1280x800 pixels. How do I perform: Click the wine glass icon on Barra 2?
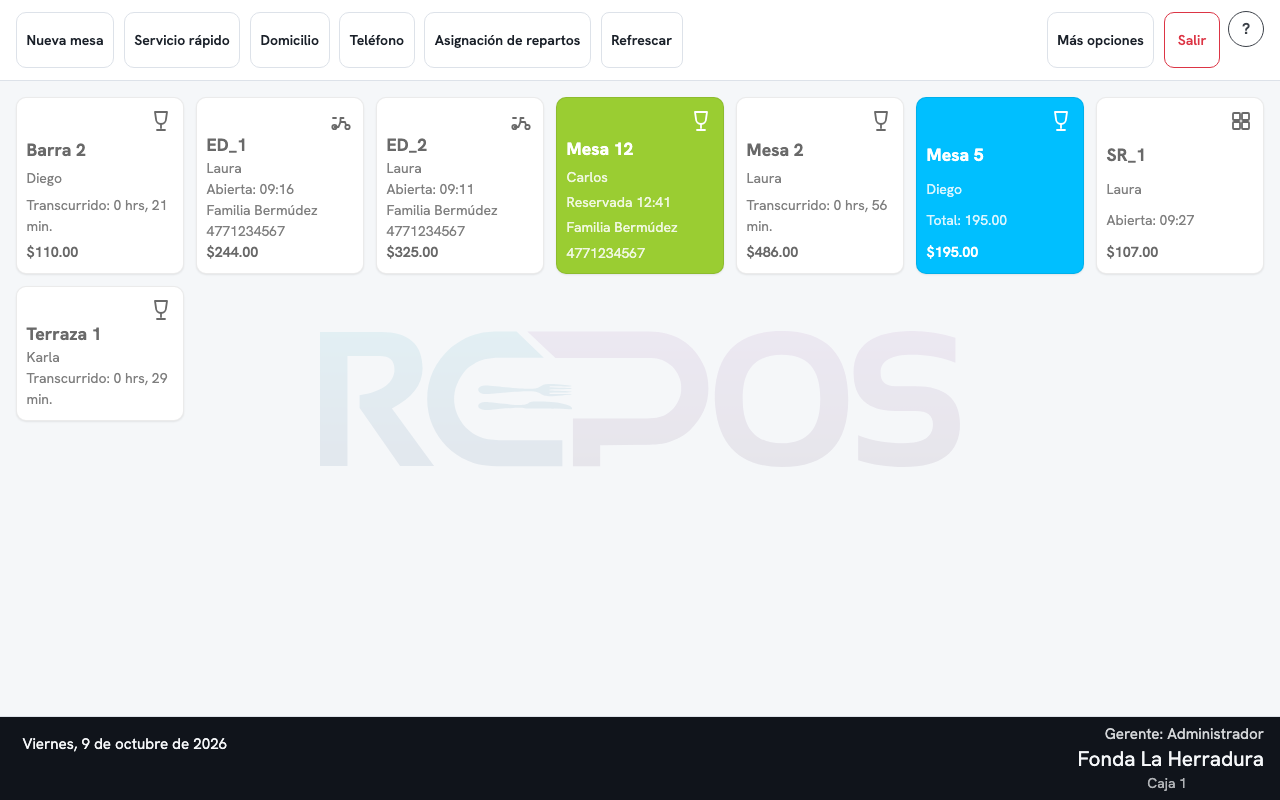pyautogui.click(x=161, y=121)
